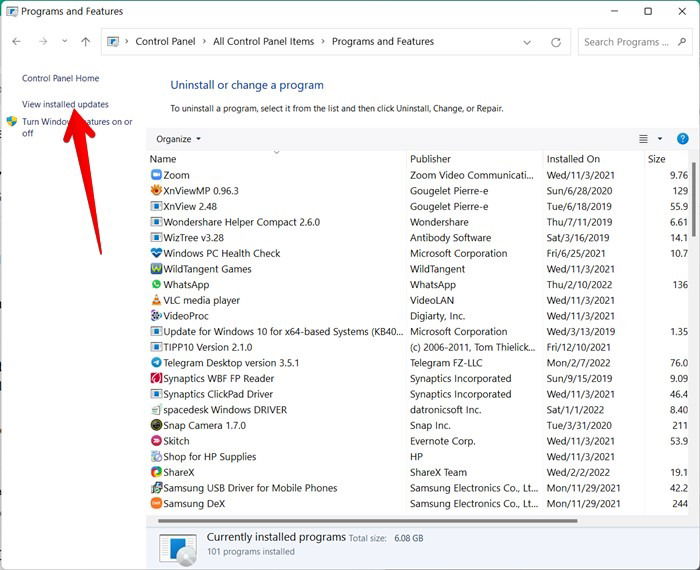700x570 pixels.
Task: Click the horizontal scrollbar thumb
Action: pos(367,520)
